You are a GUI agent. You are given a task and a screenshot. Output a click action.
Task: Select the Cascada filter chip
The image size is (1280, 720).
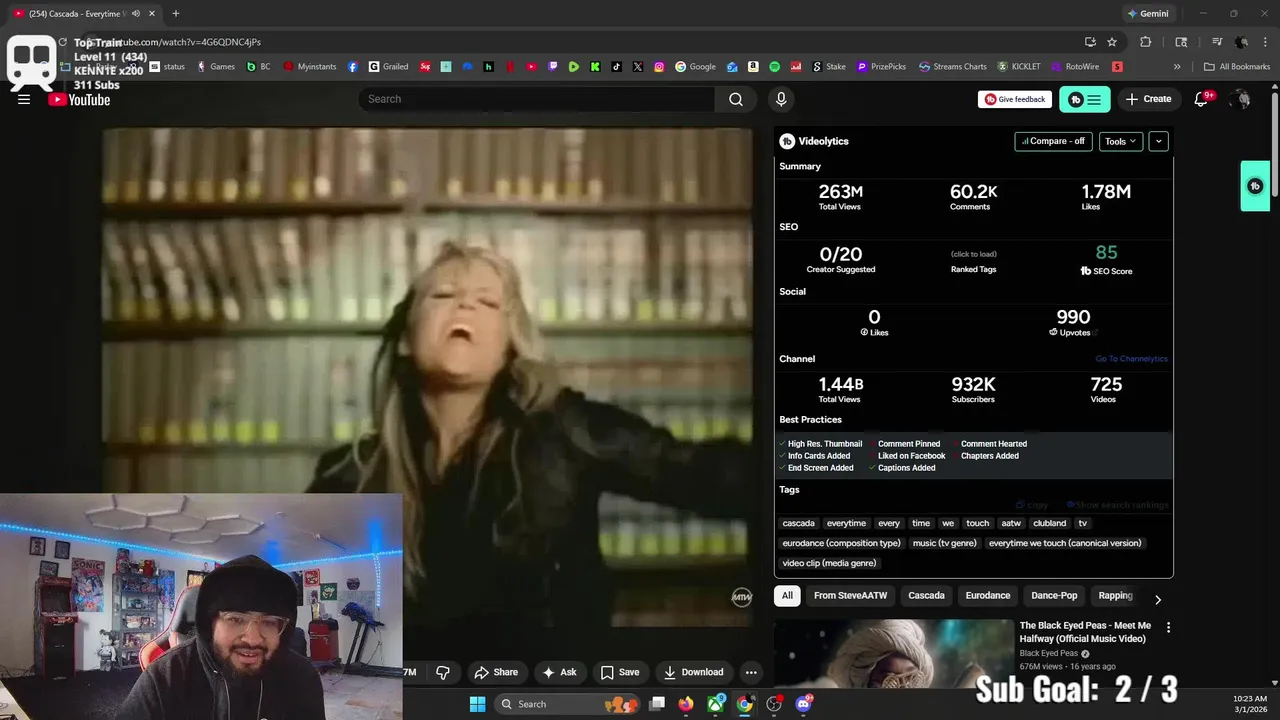click(x=926, y=596)
